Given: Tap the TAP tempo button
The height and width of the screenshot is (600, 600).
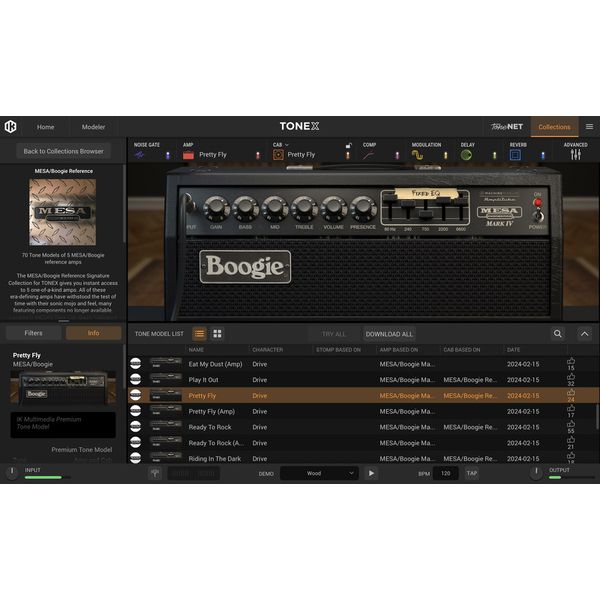Looking at the screenshot, I should [472, 473].
